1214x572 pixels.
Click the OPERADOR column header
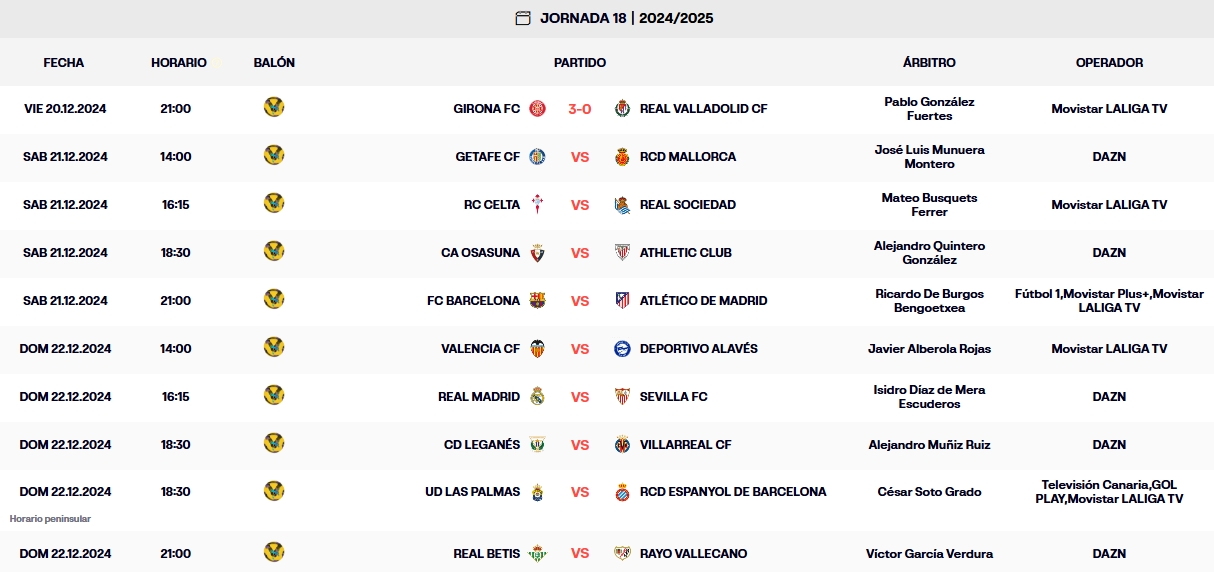tap(1109, 62)
